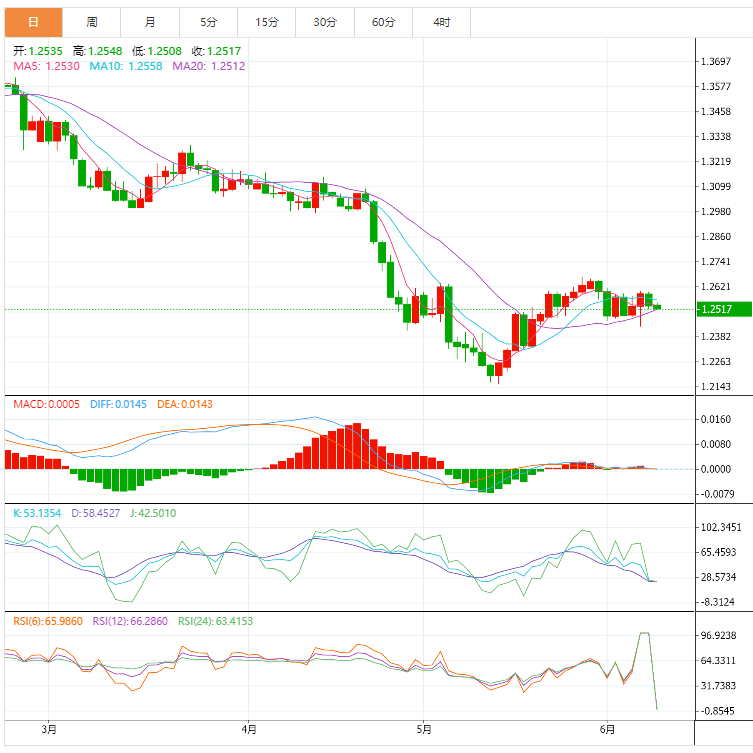Image resolution: width=753 pixels, height=753 pixels.
Task: Click the 1.3099 price axis label
Action: [716, 186]
